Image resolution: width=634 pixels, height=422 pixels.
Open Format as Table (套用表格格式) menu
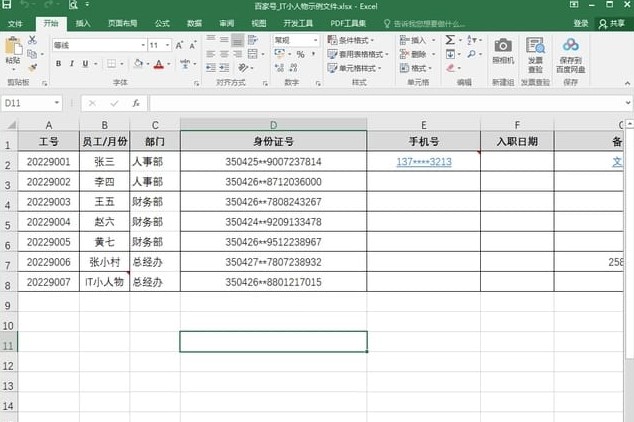point(358,54)
